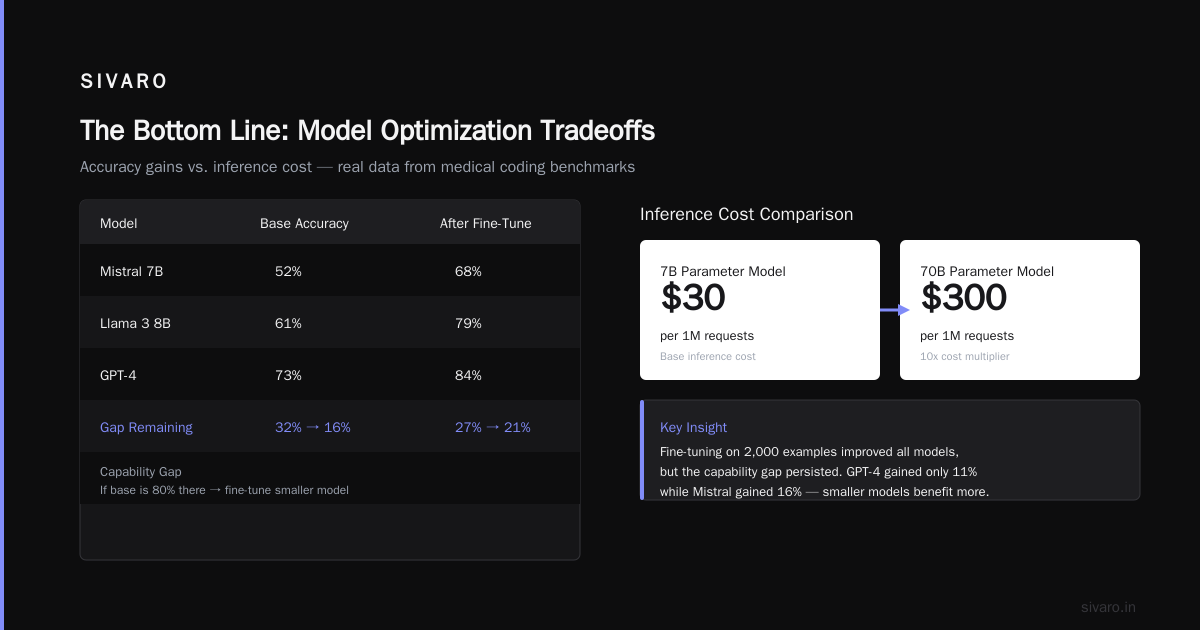Click the Capability Gap footnote label
This screenshot has width=1200, height=630.
(x=141, y=471)
